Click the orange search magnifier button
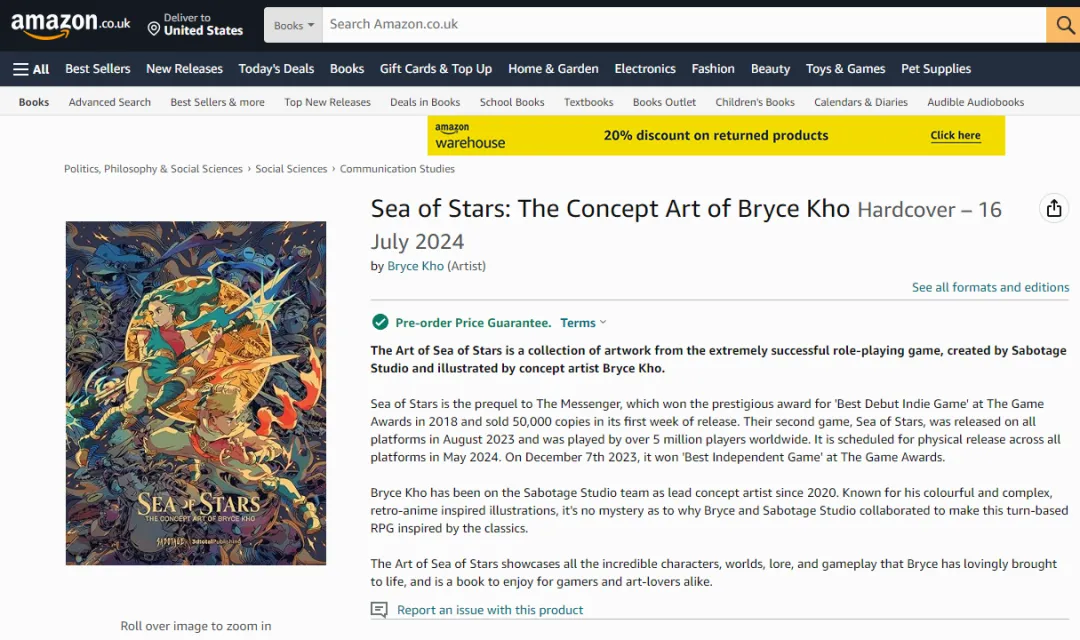 1062,25
